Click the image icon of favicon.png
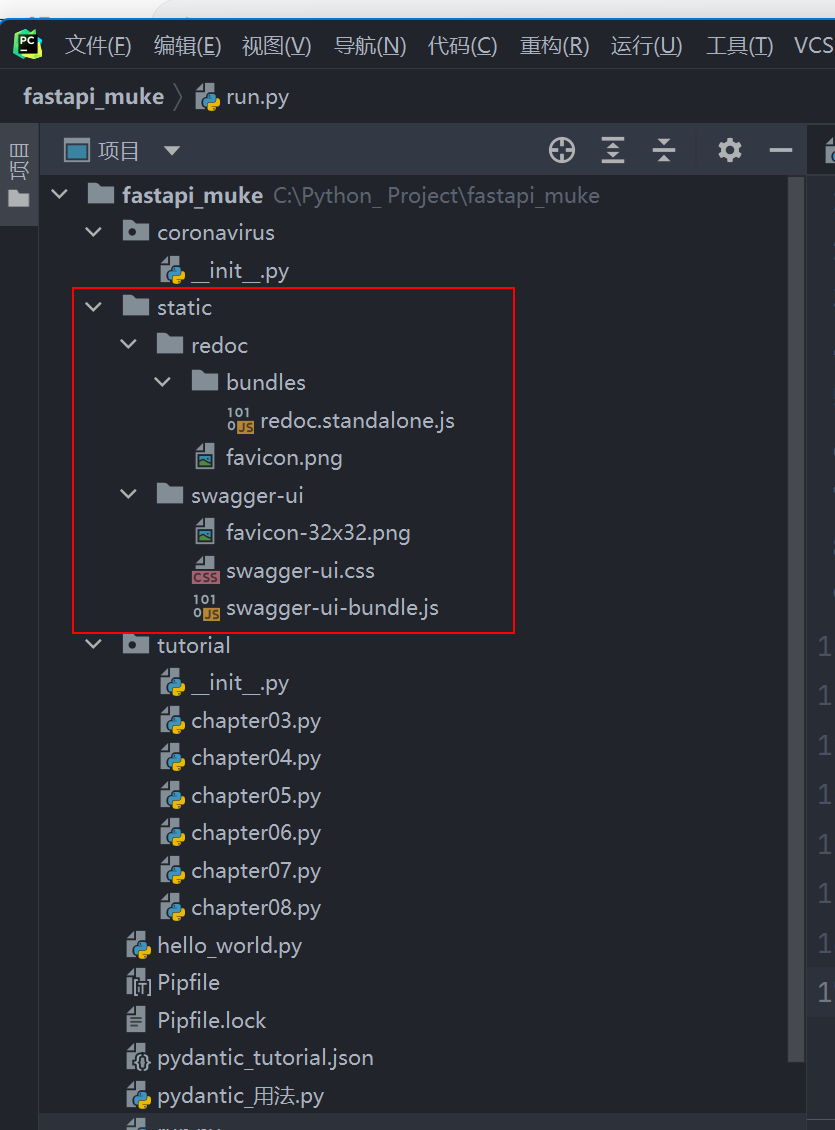 (205, 457)
